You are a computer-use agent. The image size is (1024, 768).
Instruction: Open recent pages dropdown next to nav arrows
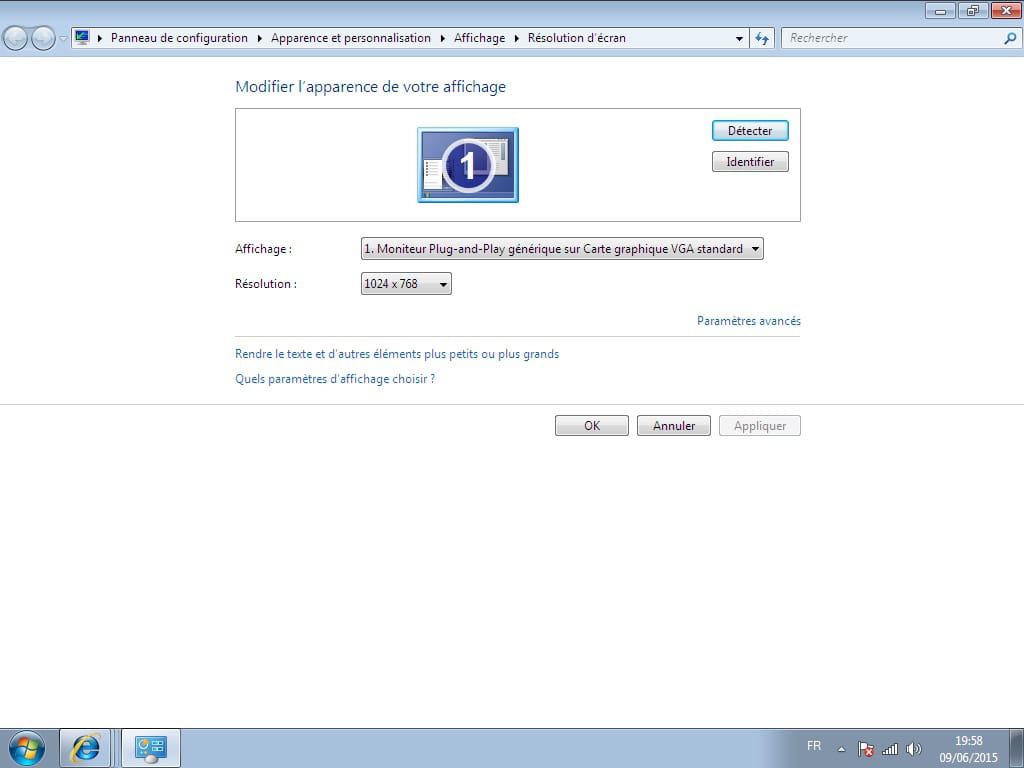pos(63,39)
